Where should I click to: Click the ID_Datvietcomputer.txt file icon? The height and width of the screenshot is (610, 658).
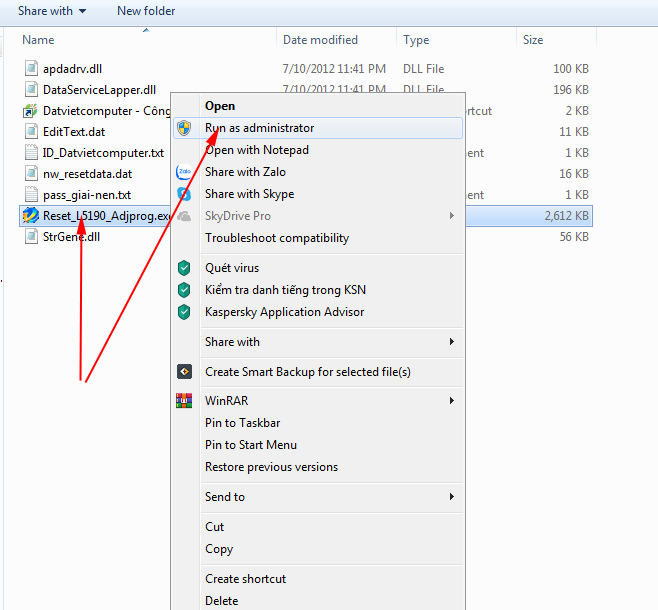point(31,152)
